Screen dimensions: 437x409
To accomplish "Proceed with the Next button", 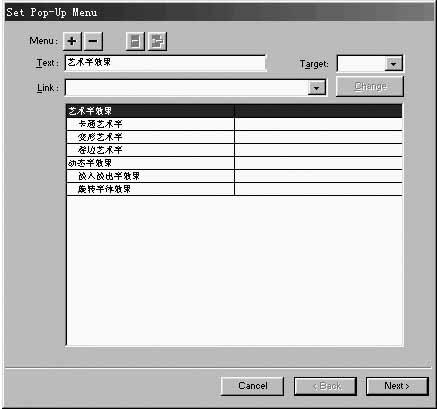I will coord(397,386).
